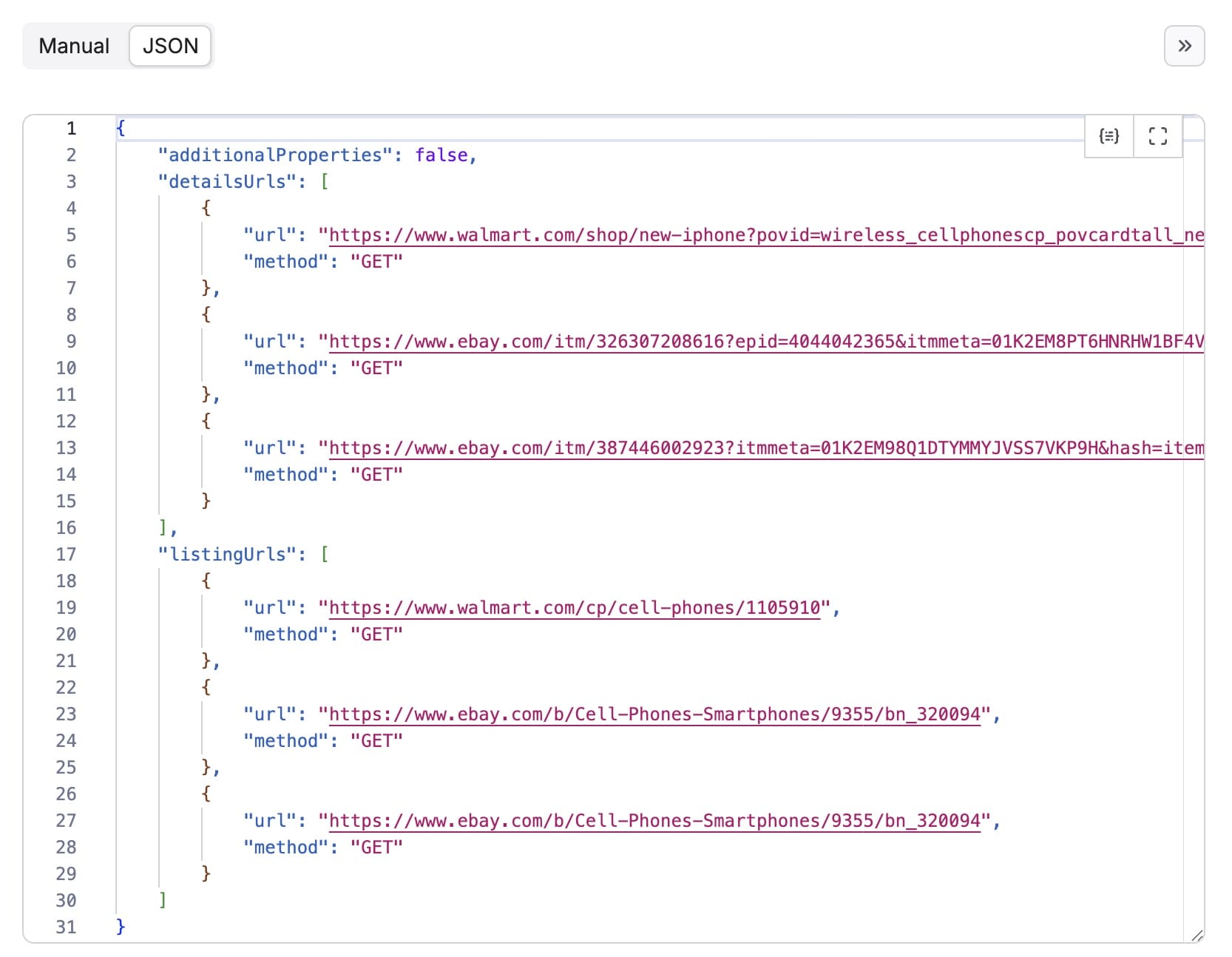Click "GET" value on line 20
Viewport: 1232px width, 957px height.
(376, 635)
